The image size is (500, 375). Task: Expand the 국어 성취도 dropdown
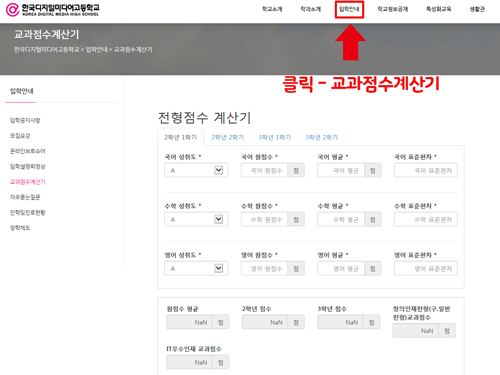(x=196, y=170)
